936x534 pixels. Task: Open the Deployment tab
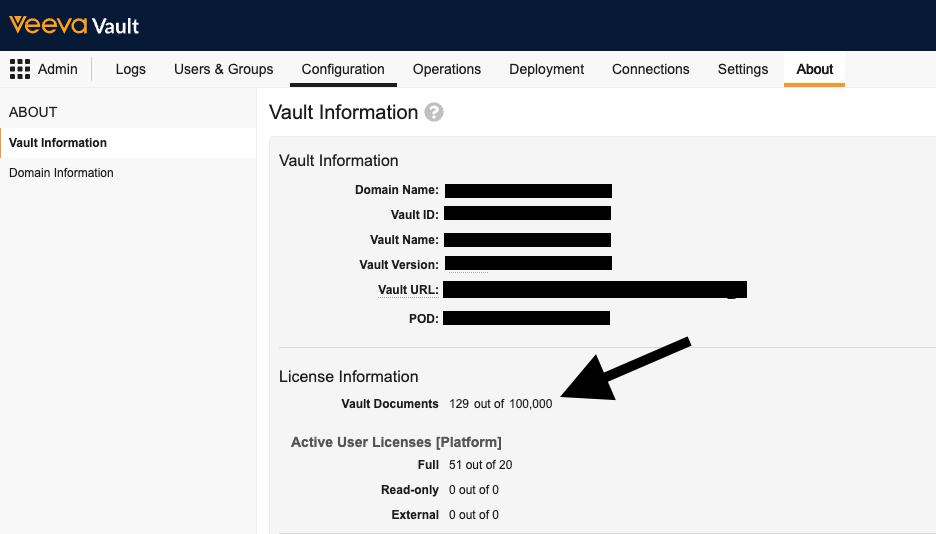pos(546,69)
